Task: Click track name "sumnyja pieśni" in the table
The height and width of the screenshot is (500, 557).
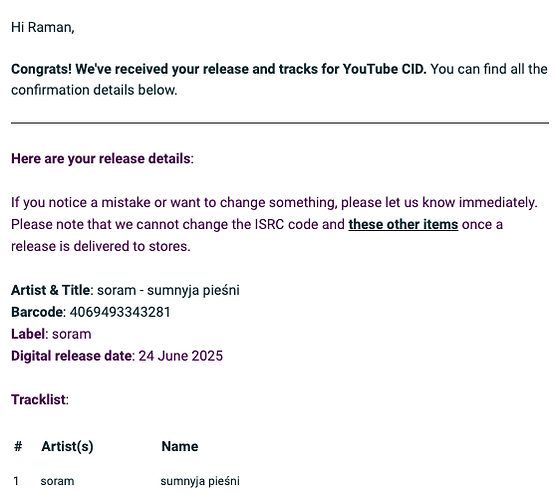Action: click(200, 481)
